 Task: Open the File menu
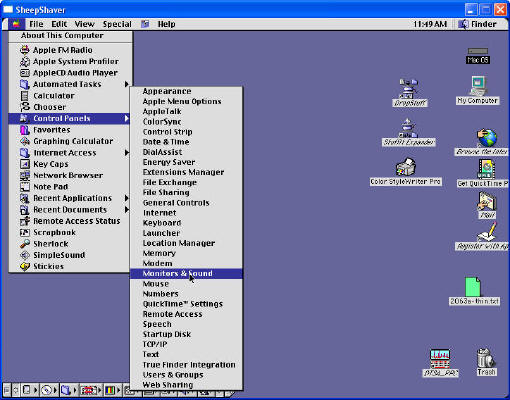coord(36,24)
